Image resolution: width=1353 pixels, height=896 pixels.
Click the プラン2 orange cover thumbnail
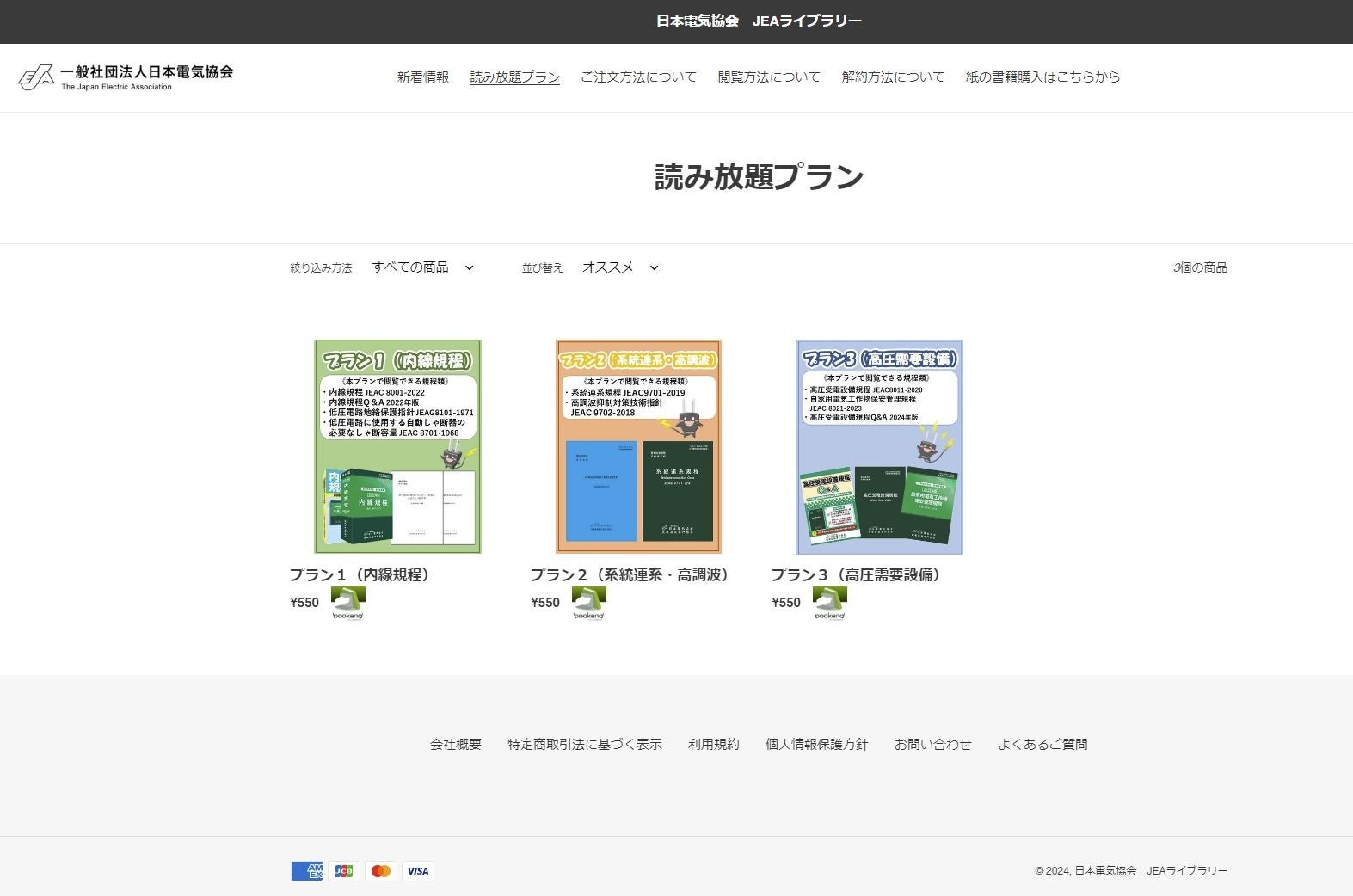[638, 446]
